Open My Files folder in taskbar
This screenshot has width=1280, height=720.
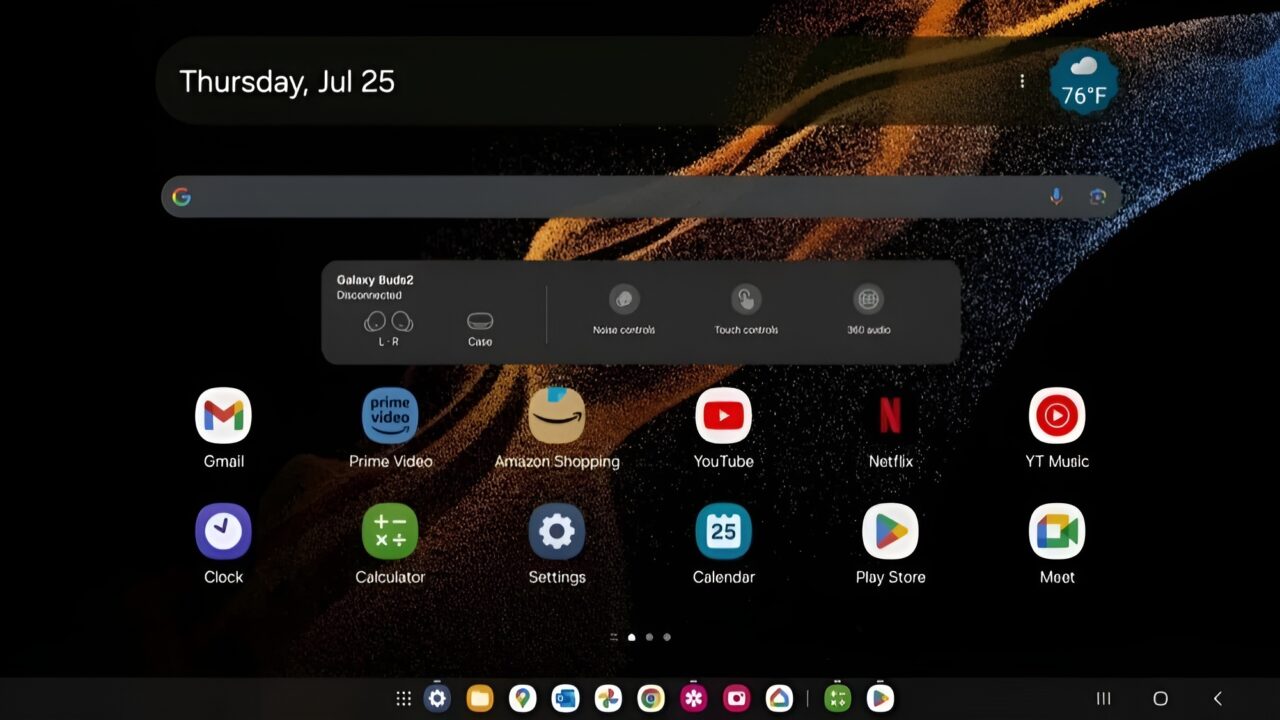(480, 698)
